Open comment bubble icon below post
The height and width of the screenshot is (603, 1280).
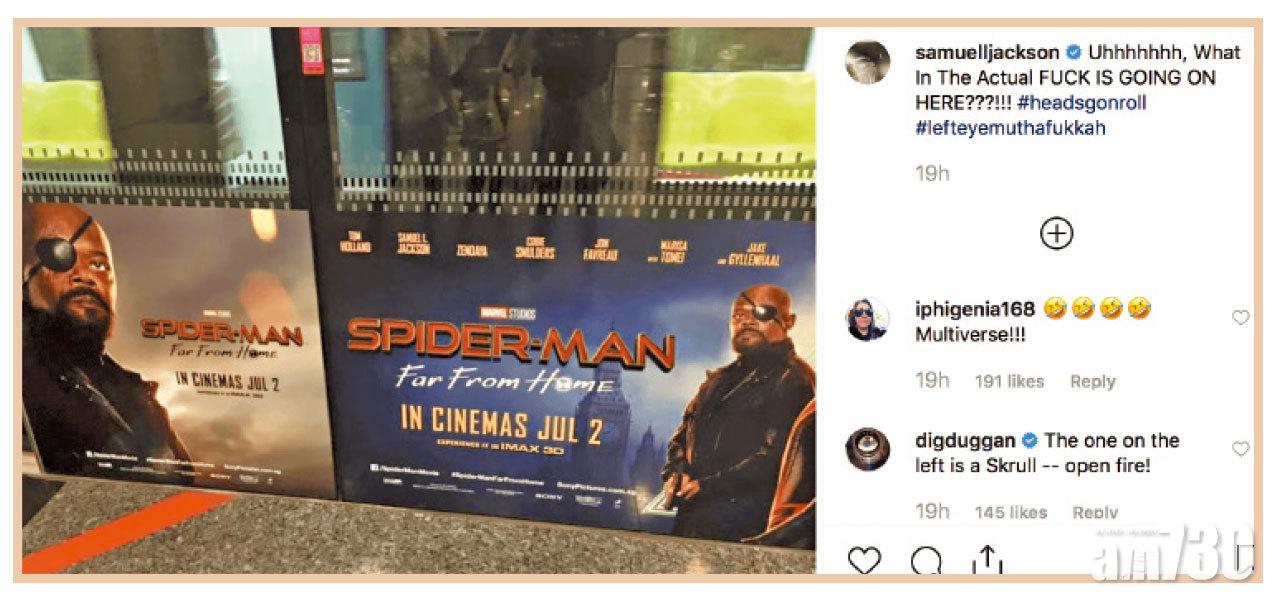tap(926, 561)
